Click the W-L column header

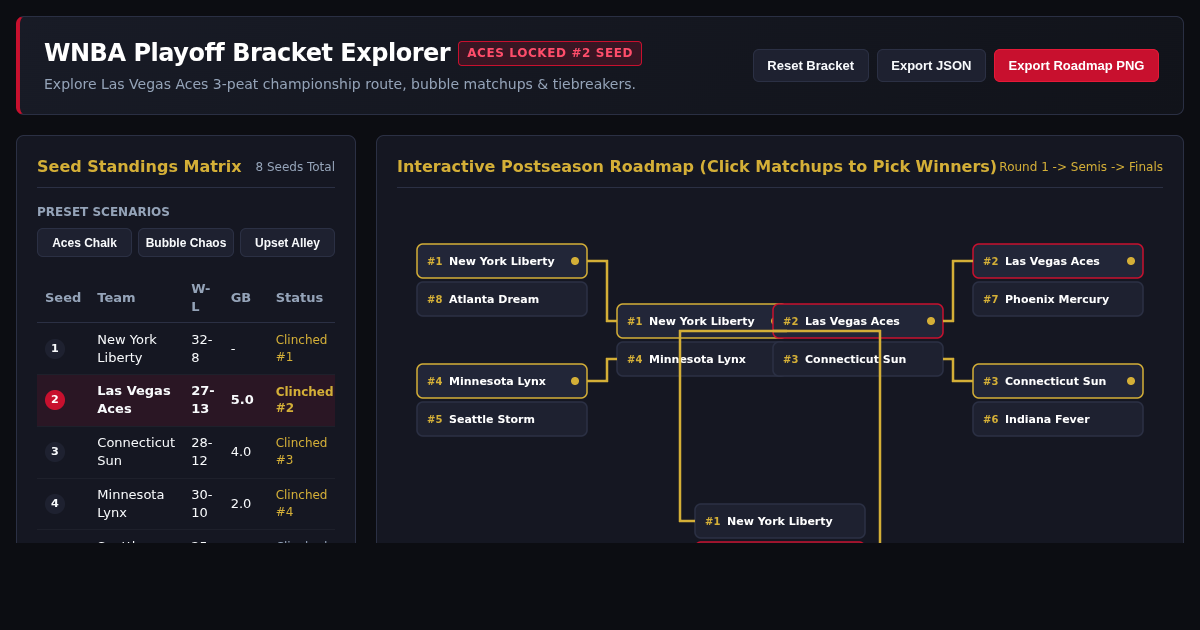click(201, 297)
